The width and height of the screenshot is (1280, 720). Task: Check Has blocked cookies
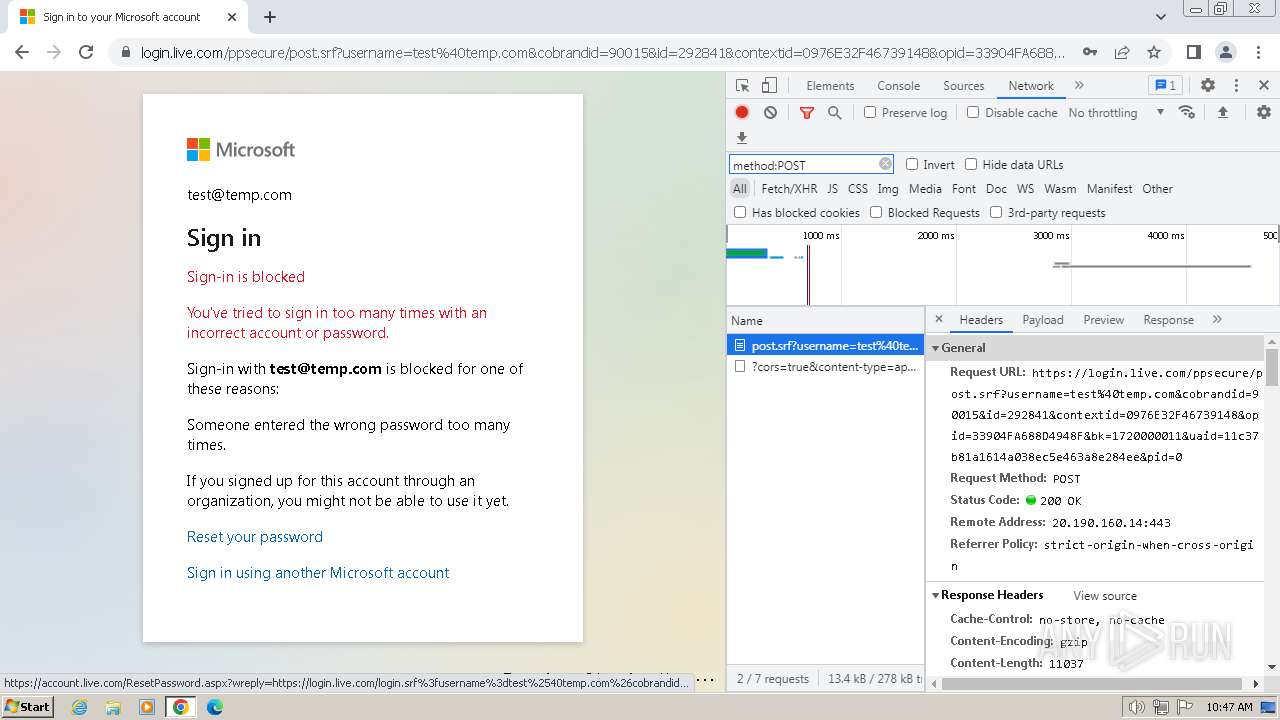(x=740, y=213)
